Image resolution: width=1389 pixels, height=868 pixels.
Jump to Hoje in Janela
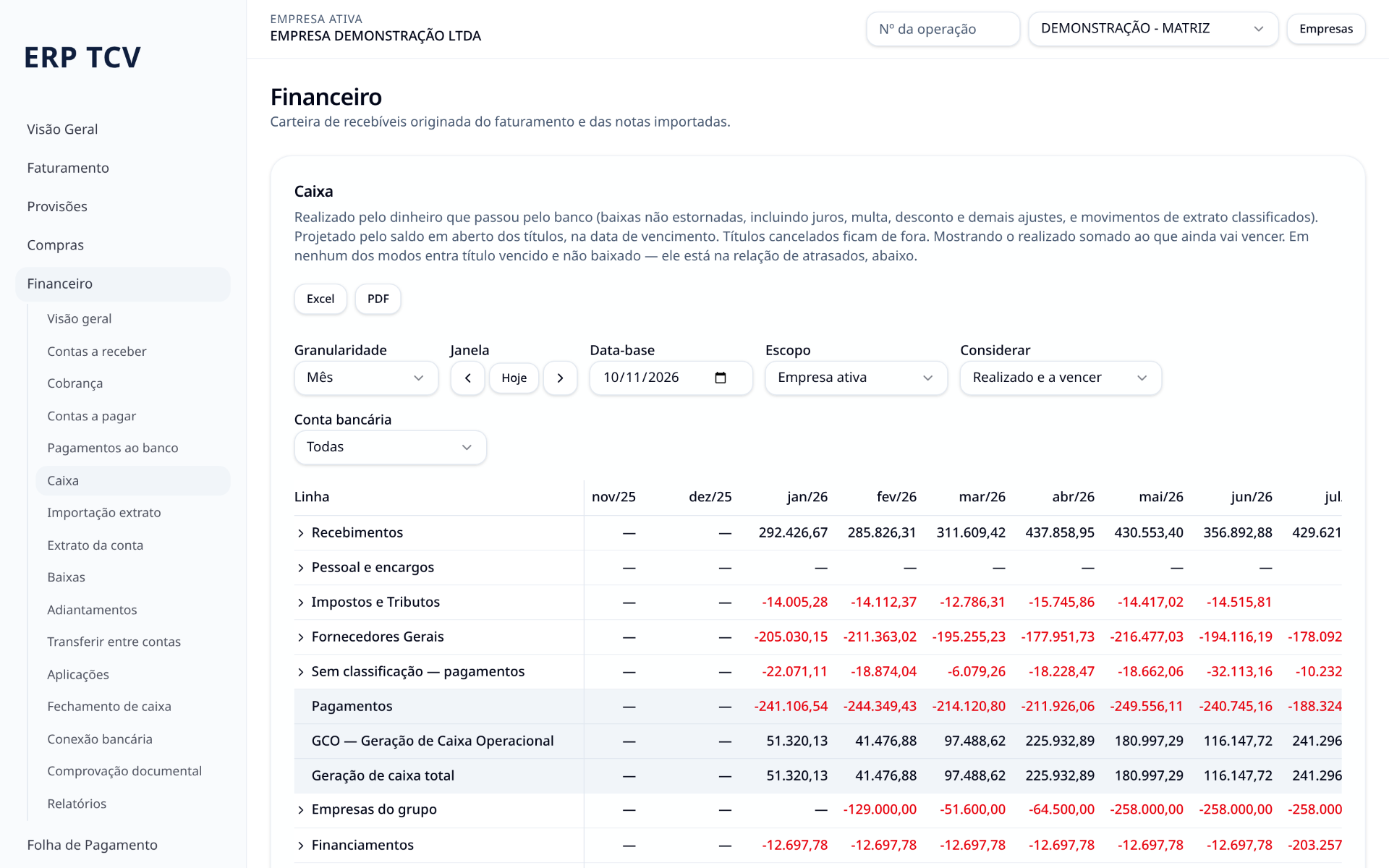[514, 378]
